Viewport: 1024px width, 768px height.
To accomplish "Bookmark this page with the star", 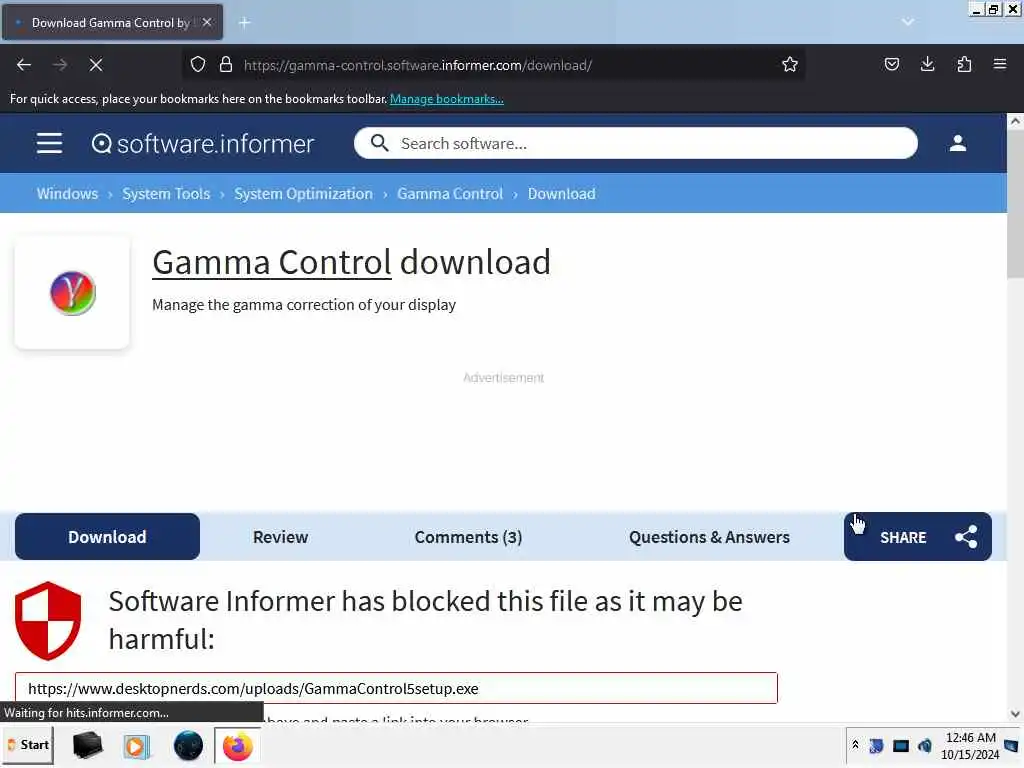I will (x=790, y=65).
